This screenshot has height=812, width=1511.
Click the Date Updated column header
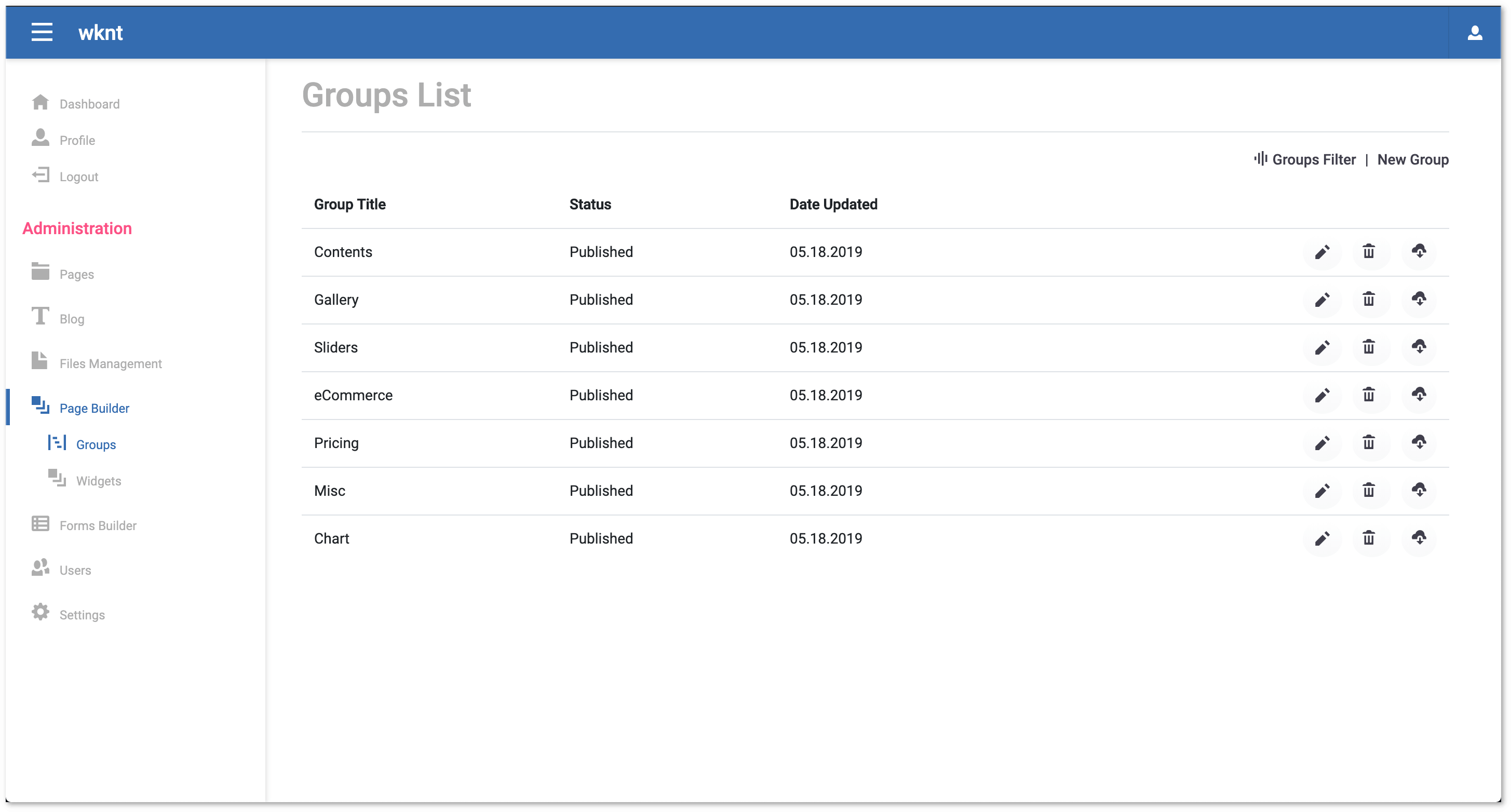tap(833, 204)
